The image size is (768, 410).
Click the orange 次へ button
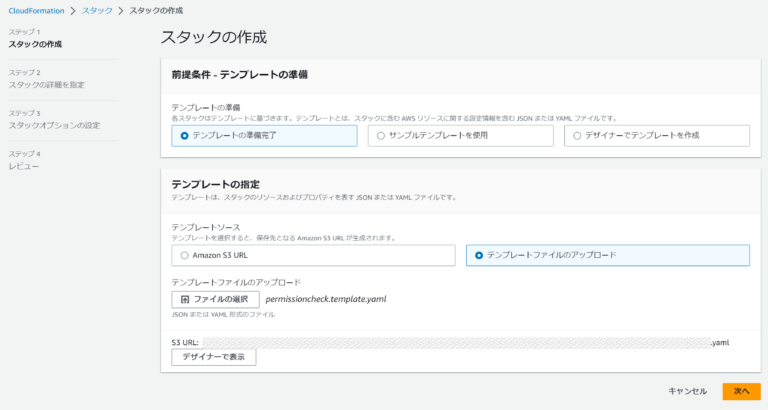pyautogui.click(x=741, y=391)
